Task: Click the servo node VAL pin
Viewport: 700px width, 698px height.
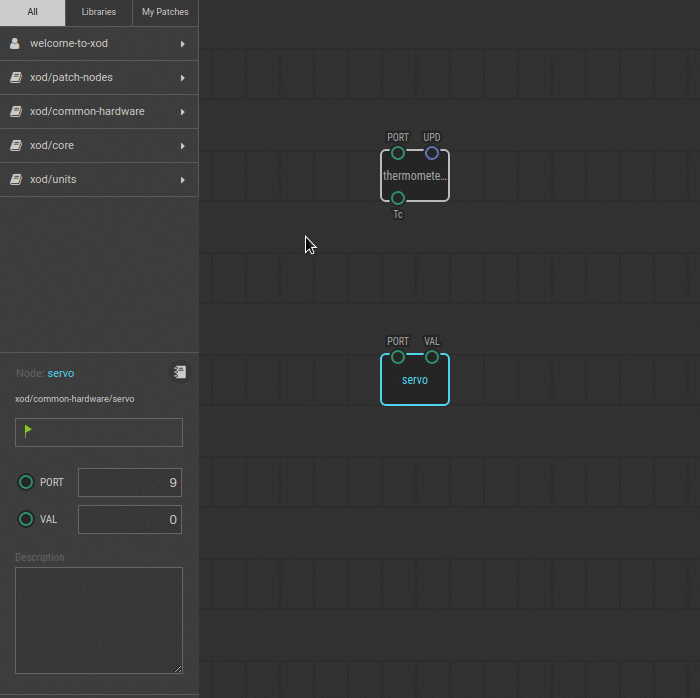Action: point(432,357)
